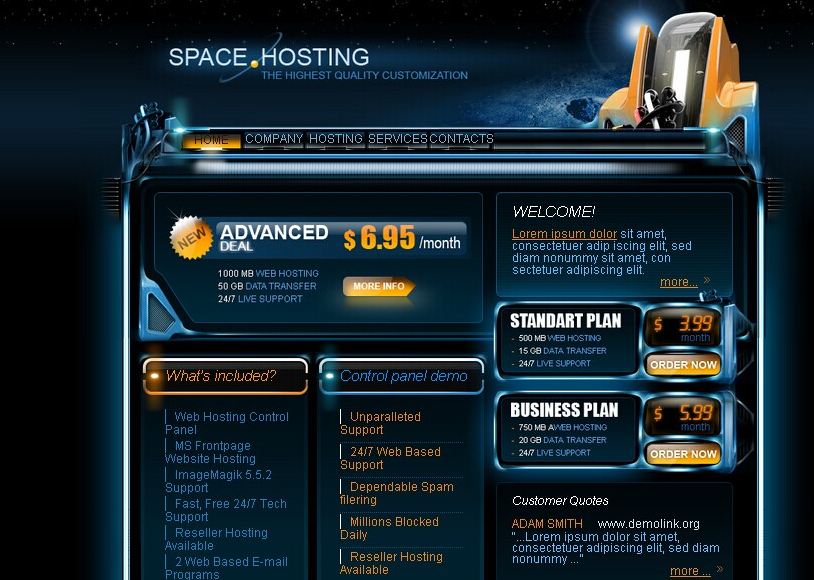Click the $3.99 price display

coord(684,324)
